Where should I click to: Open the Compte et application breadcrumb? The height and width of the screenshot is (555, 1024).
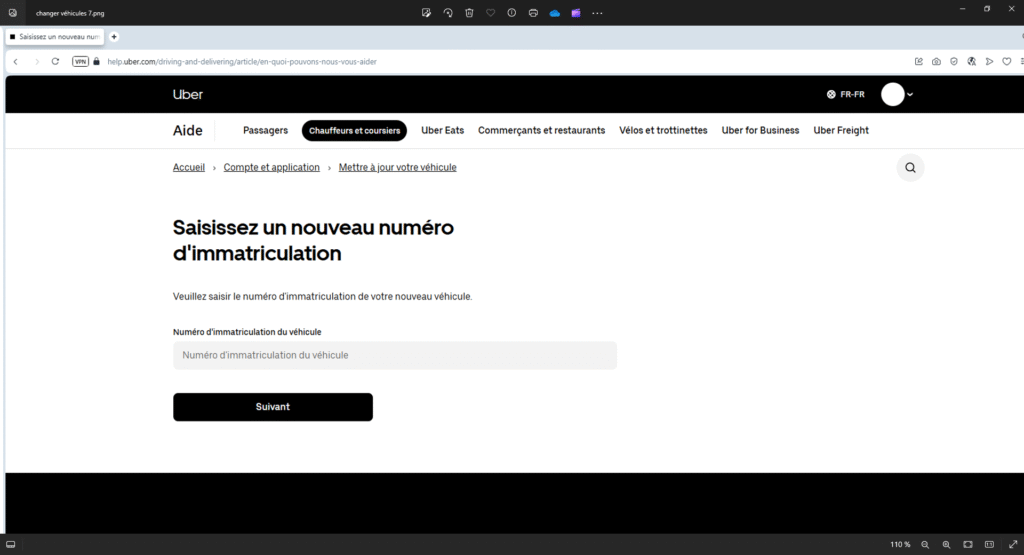click(x=272, y=167)
